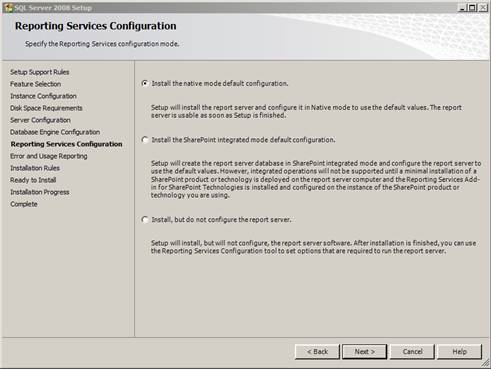Click the Installation Rules step
491x369 pixels.
coord(35,168)
